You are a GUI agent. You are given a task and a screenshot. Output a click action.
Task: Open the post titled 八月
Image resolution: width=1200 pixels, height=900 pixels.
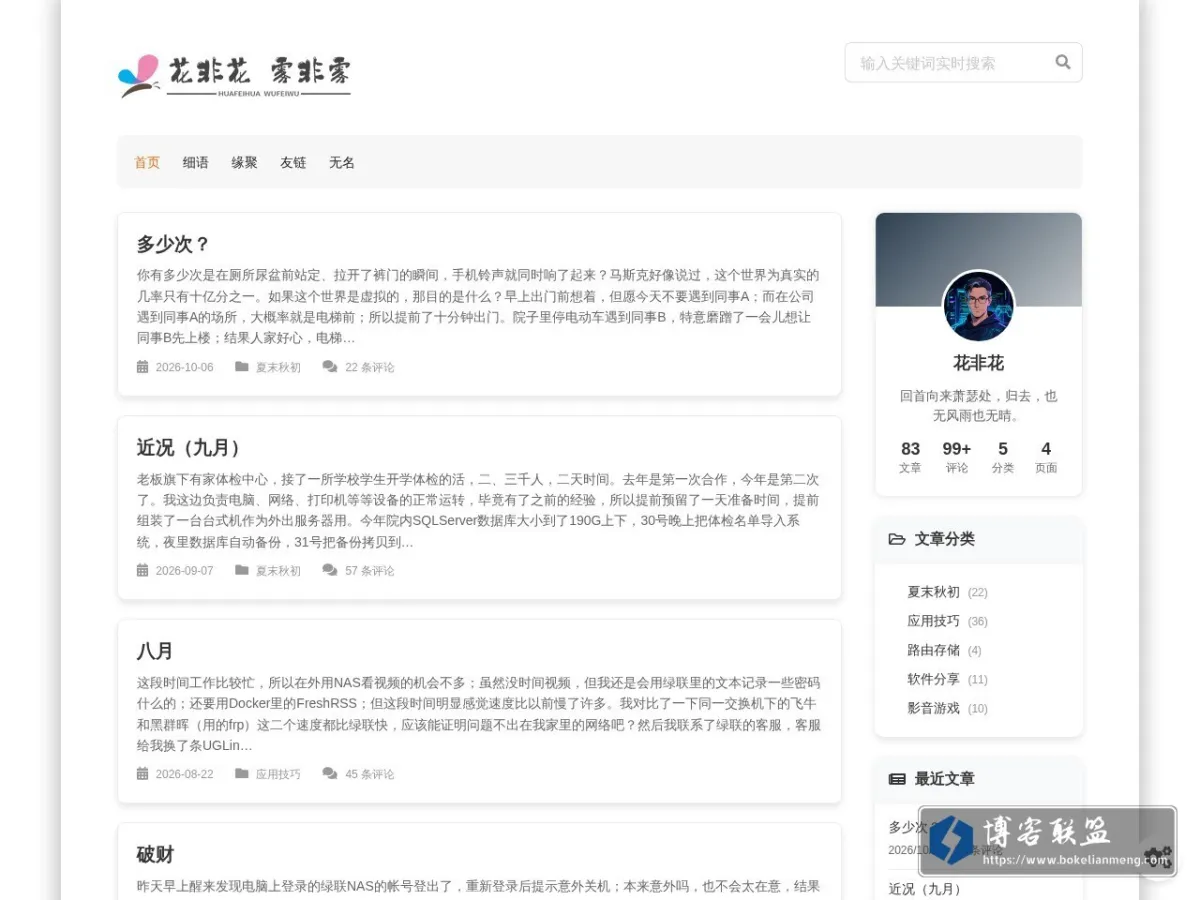(155, 651)
